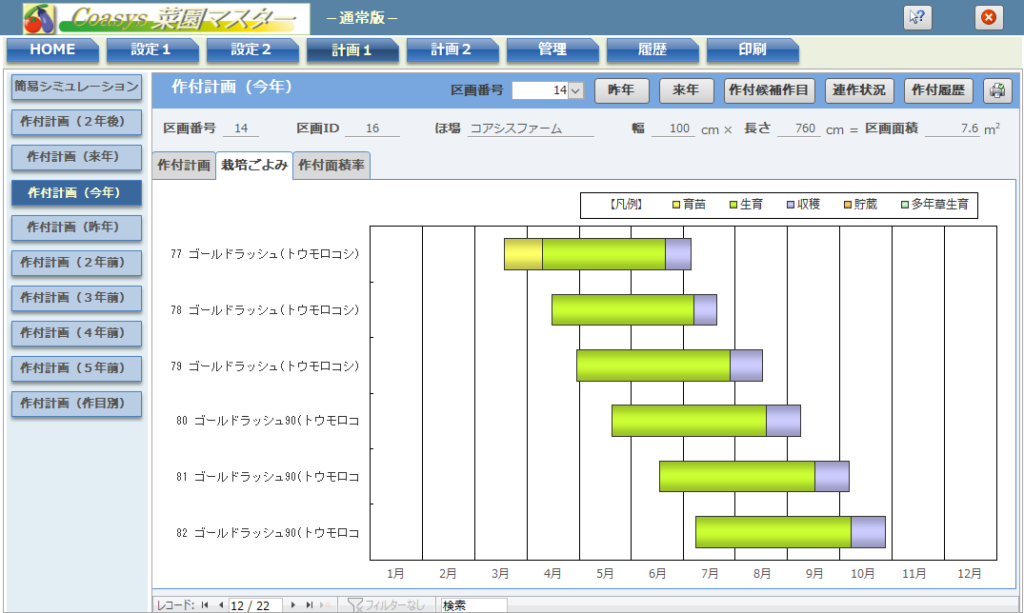
Task: Click the フィルターなし filter indicator
Action: coord(386,605)
